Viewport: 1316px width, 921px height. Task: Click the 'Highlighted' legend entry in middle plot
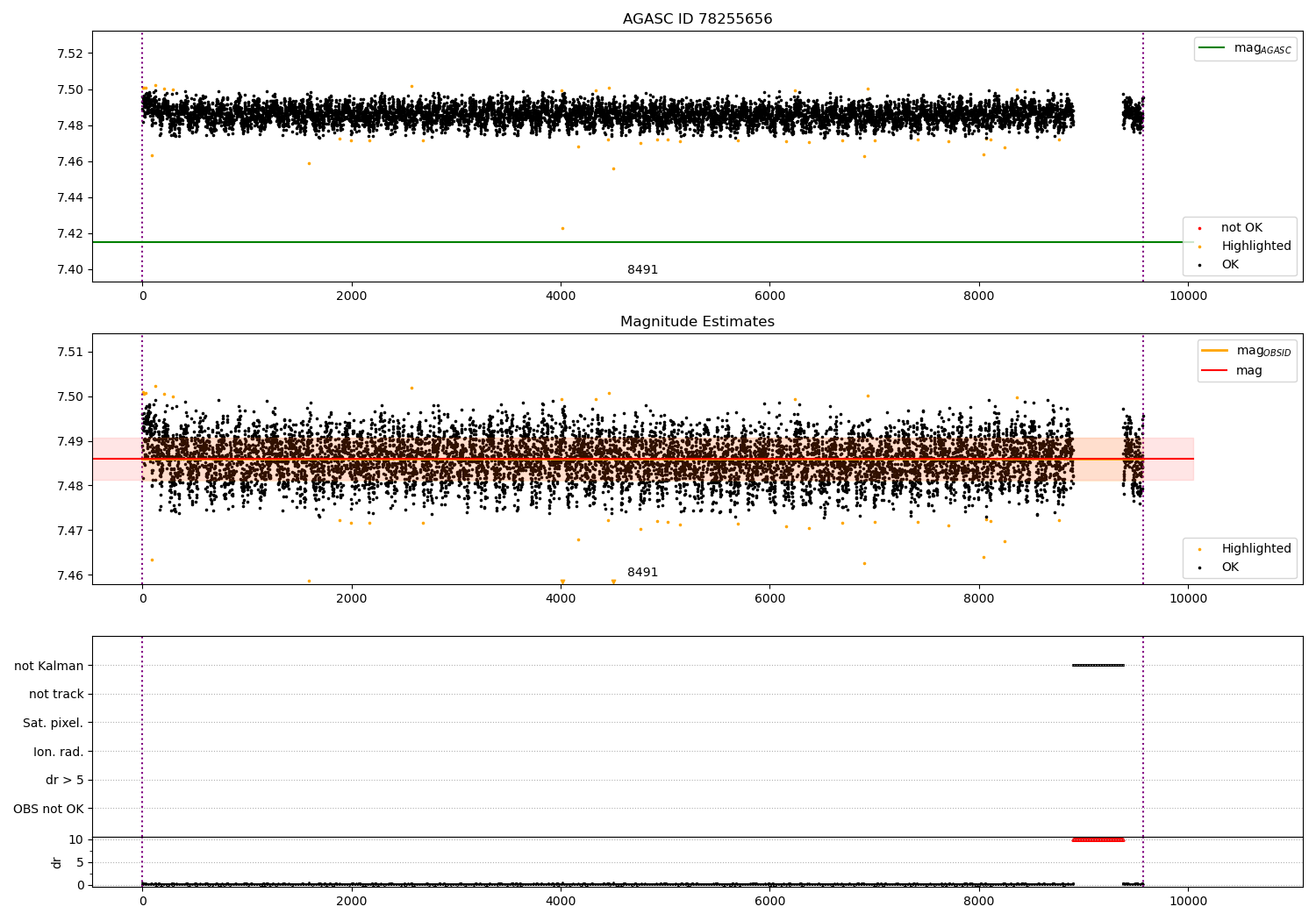click(1245, 549)
